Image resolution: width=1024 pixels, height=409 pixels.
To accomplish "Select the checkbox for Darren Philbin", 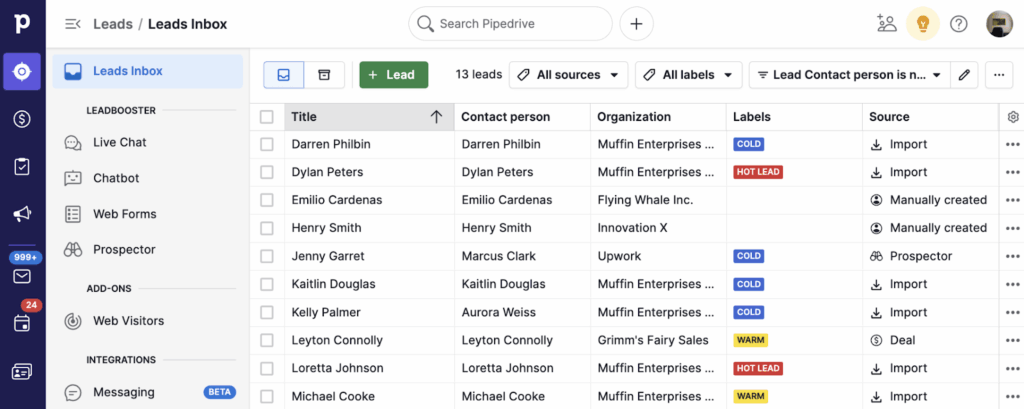I will pyautogui.click(x=267, y=144).
